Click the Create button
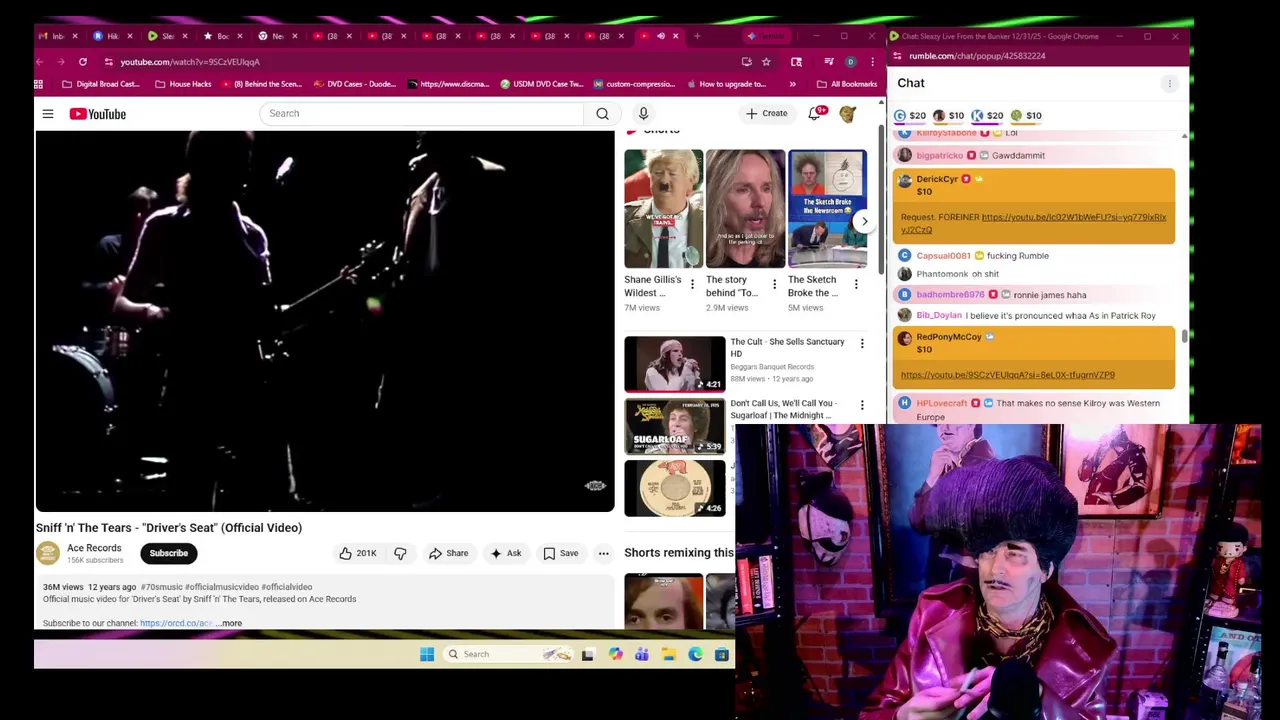This screenshot has width=1280, height=720. click(x=766, y=113)
